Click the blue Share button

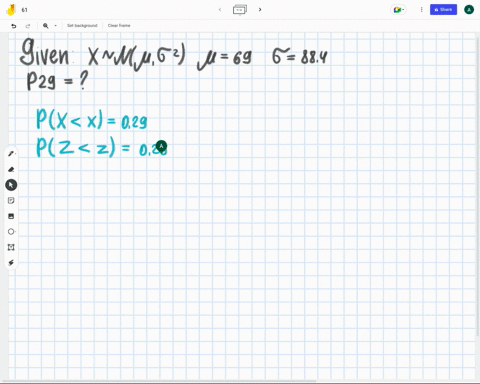click(x=443, y=10)
